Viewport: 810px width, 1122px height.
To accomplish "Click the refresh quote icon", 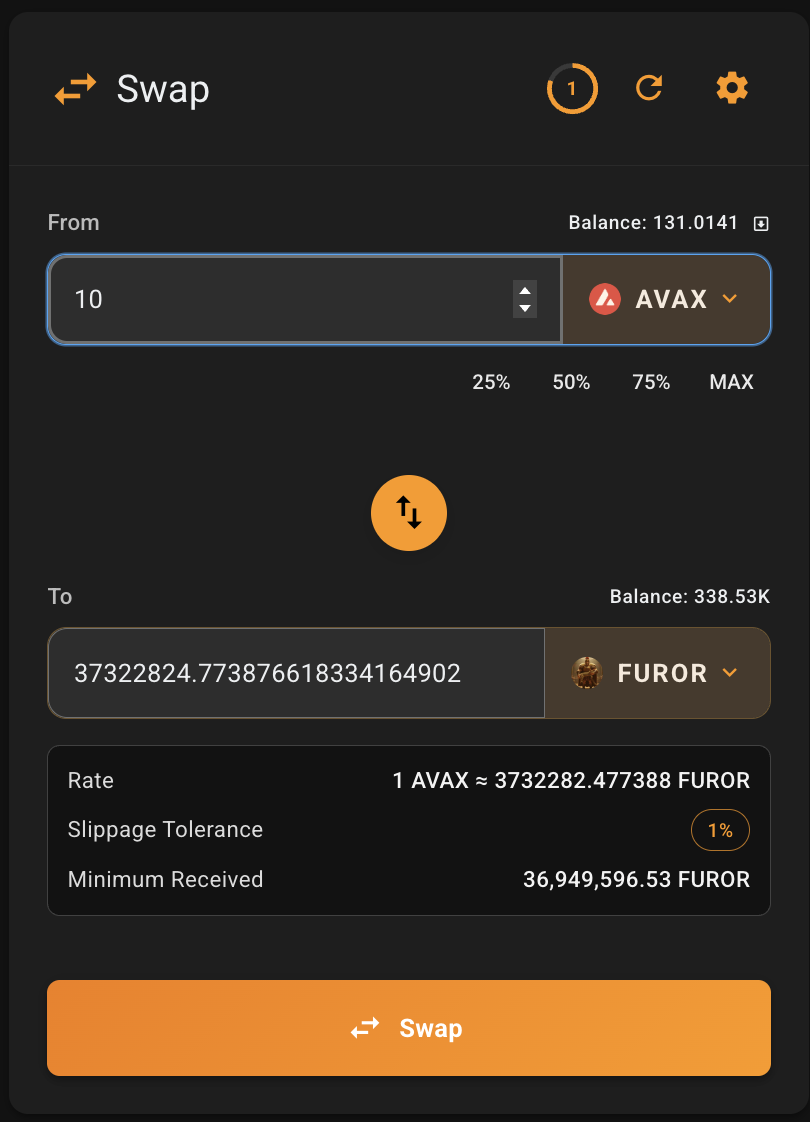I will 650,89.
